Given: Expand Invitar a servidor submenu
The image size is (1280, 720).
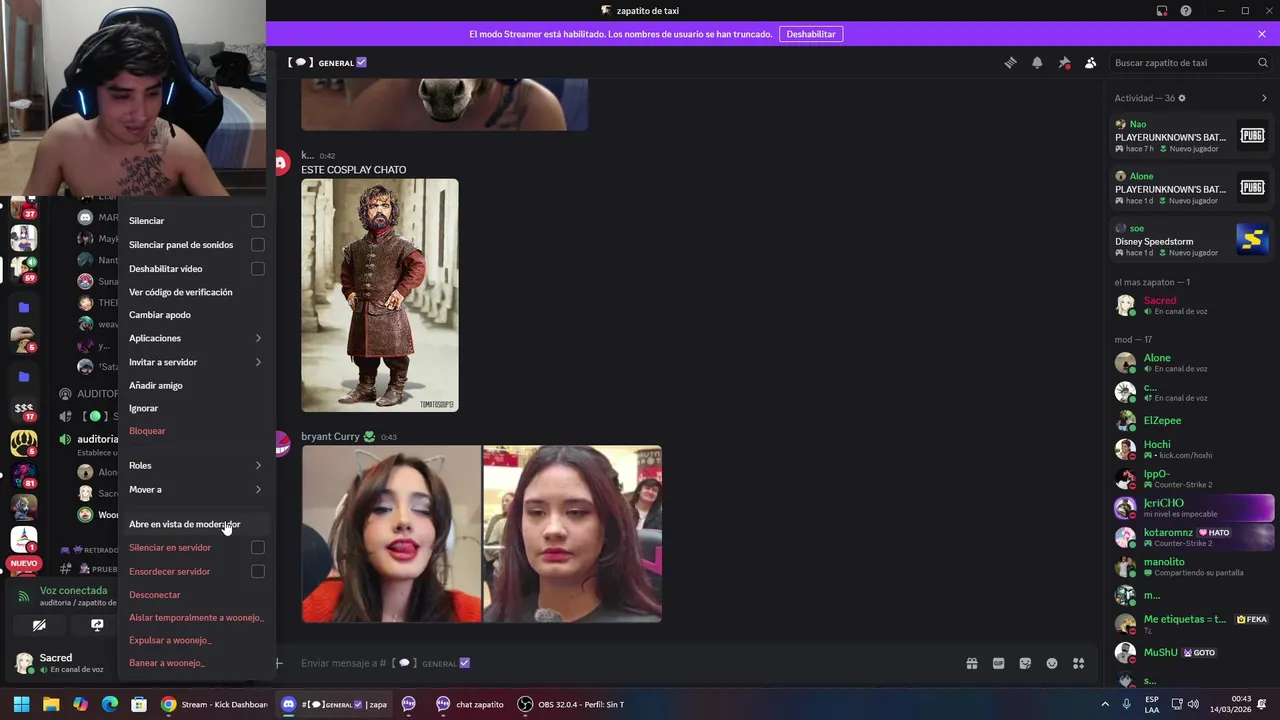Looking at the screenshot, I should [x=195, y=362].
